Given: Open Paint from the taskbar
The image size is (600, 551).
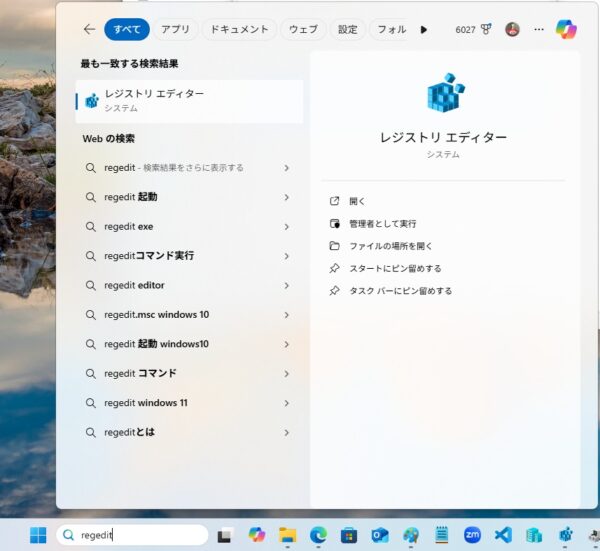Looking at the screenshot, I should tap(411, 535).
